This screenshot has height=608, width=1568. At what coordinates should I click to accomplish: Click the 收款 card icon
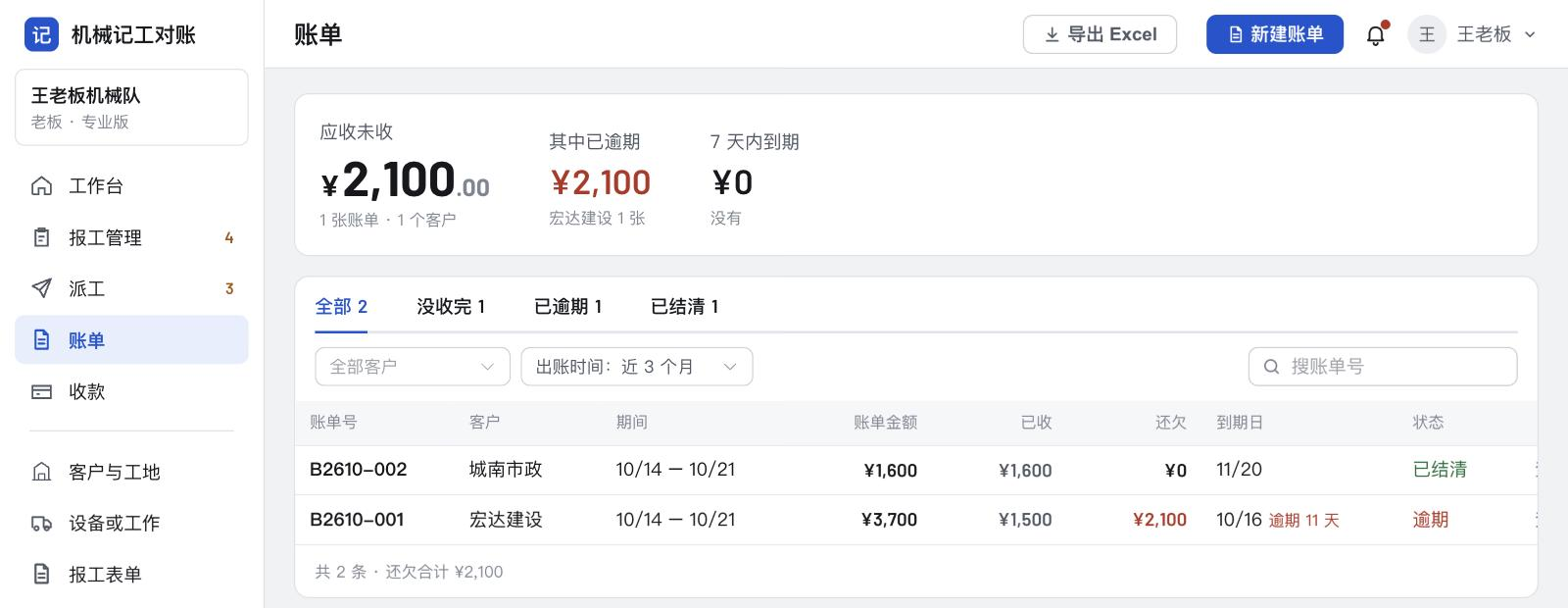tap(41, 391)
